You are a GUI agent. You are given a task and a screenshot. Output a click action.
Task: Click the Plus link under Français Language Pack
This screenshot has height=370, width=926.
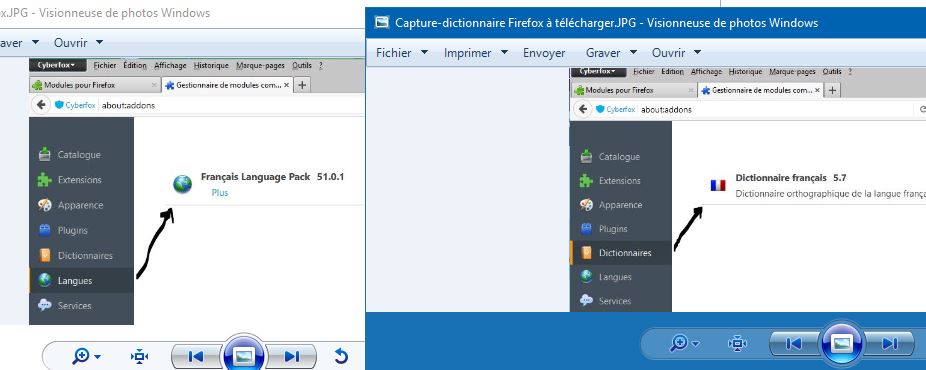(220, 193)
